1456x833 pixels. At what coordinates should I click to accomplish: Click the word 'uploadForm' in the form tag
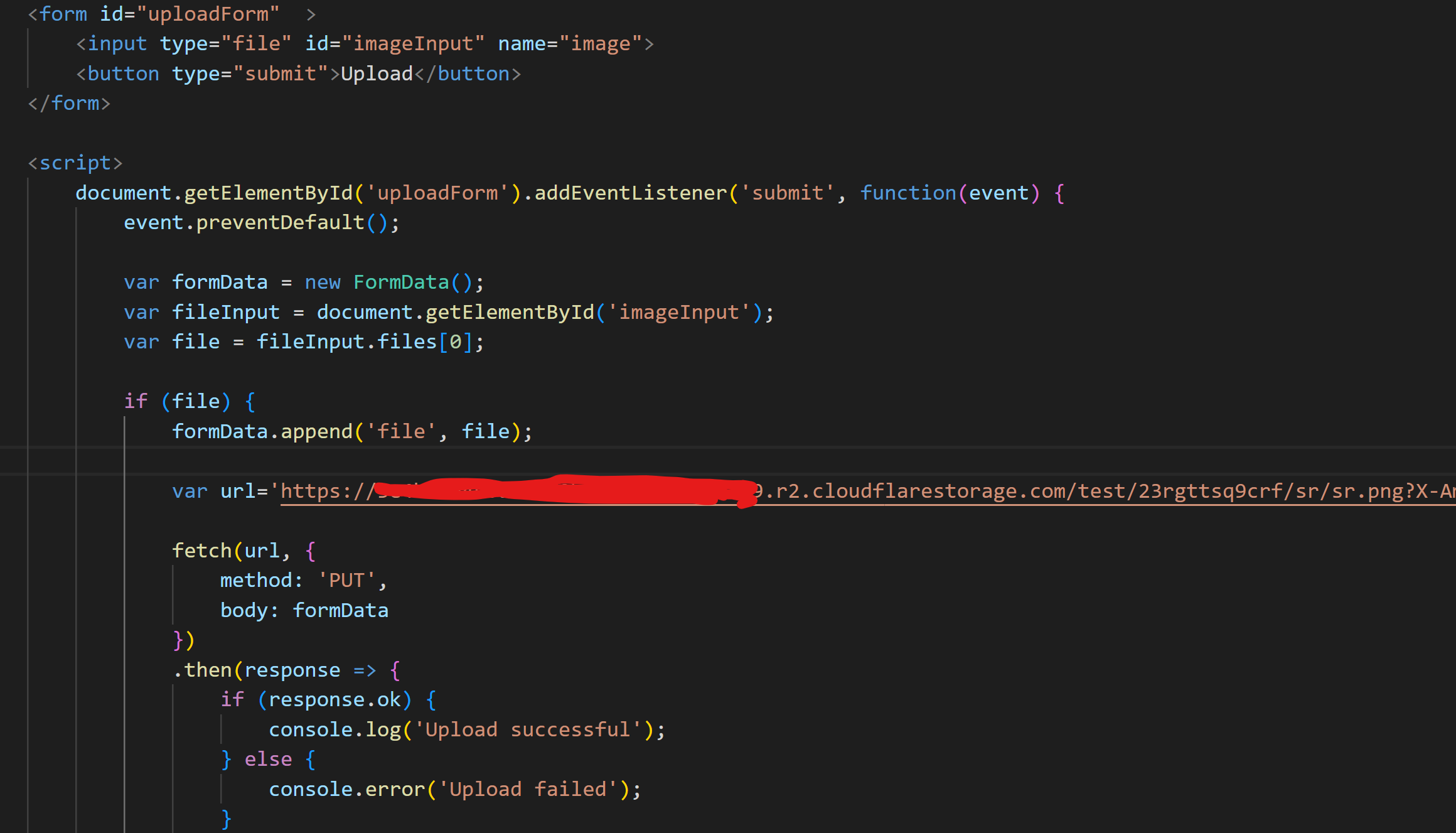pos(208,14)
